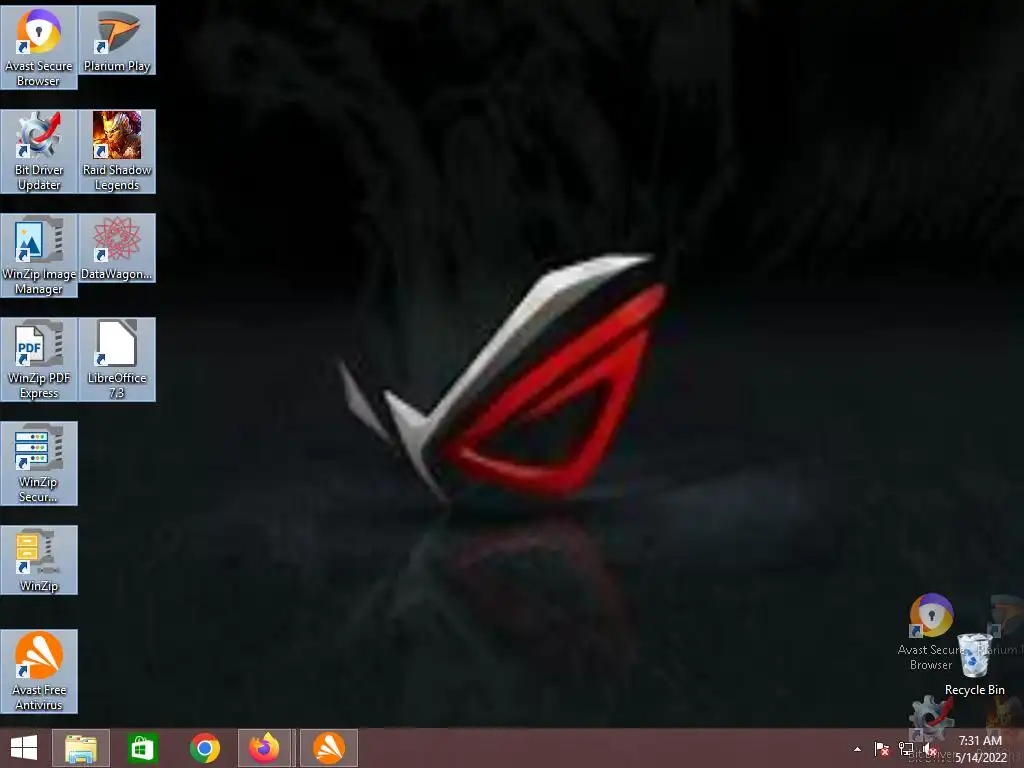Select the WinZip Image Manager shortcut
The image size is (1024, 768).
click(39, 255)
